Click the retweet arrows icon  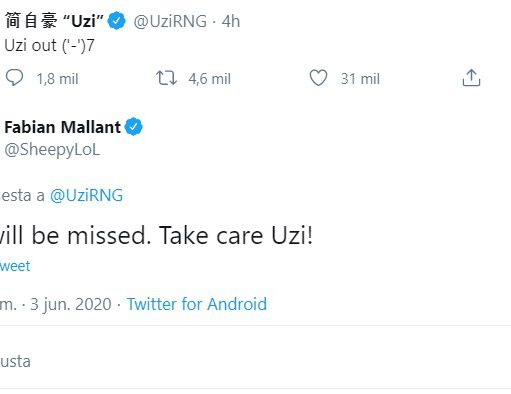point(166,78)
